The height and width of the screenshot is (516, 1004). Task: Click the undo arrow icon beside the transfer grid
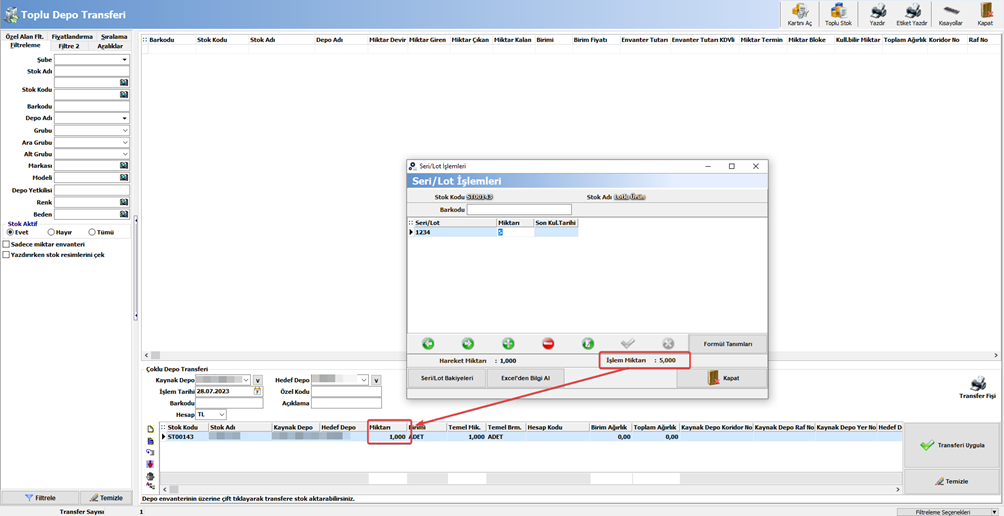(x=150, y=452)
